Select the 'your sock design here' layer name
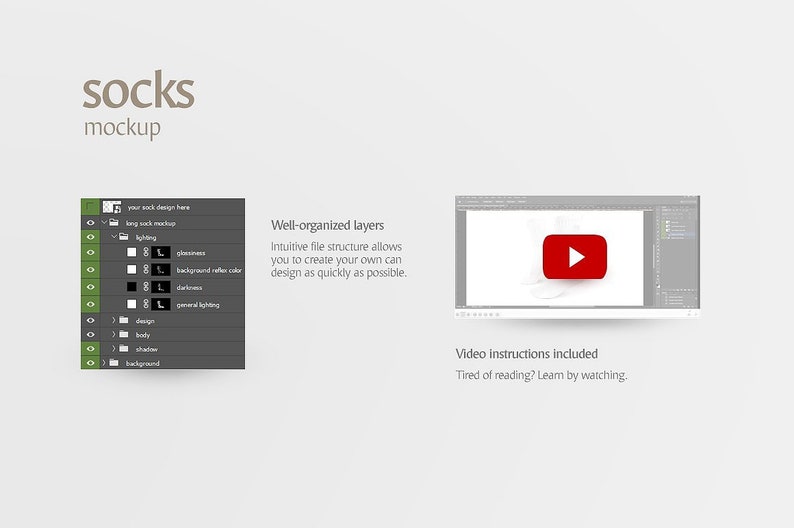This screenshot has width=794, height=528. 158,207
